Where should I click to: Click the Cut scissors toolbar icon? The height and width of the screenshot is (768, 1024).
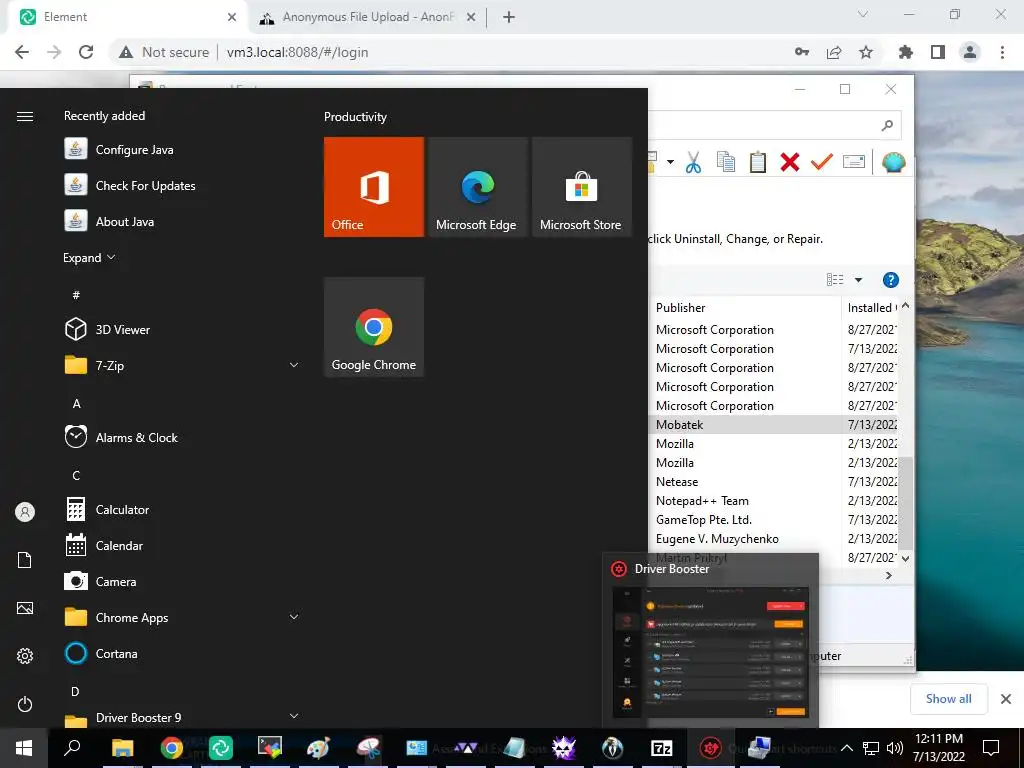tap(693, 162)
